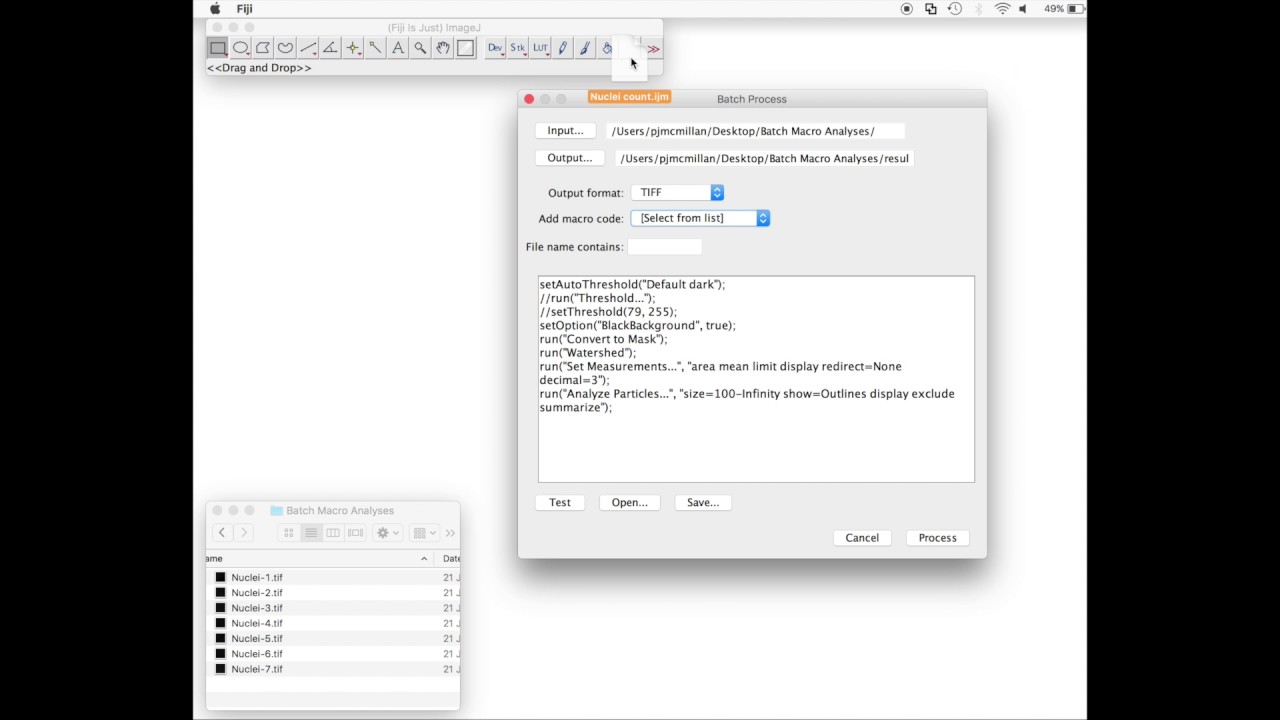The width and height of the screenshot is (1280, 720).
Task: Click the screen recording stop icon
Action: coord(907,9)
